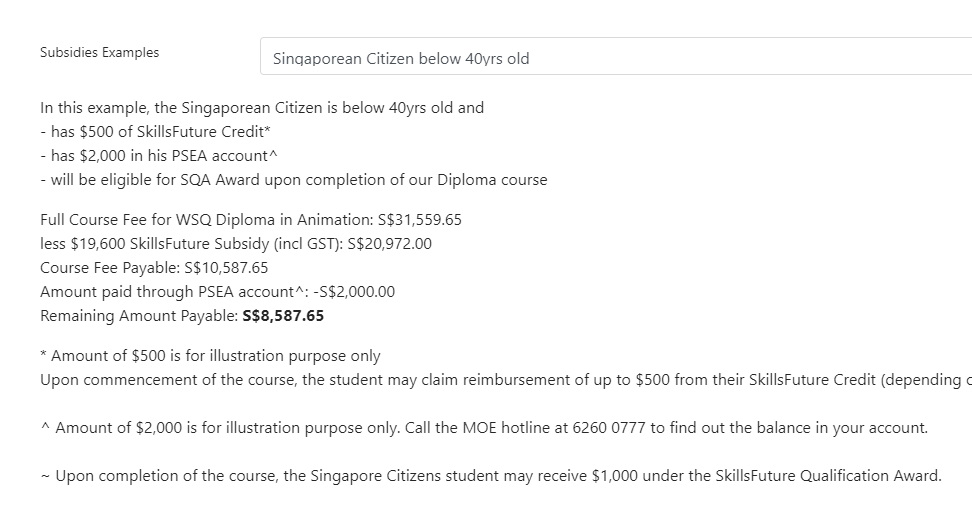Click the "In this example" introduction sentence
The width and height of the screenshot is (972, 522).
tap(262, 108)
